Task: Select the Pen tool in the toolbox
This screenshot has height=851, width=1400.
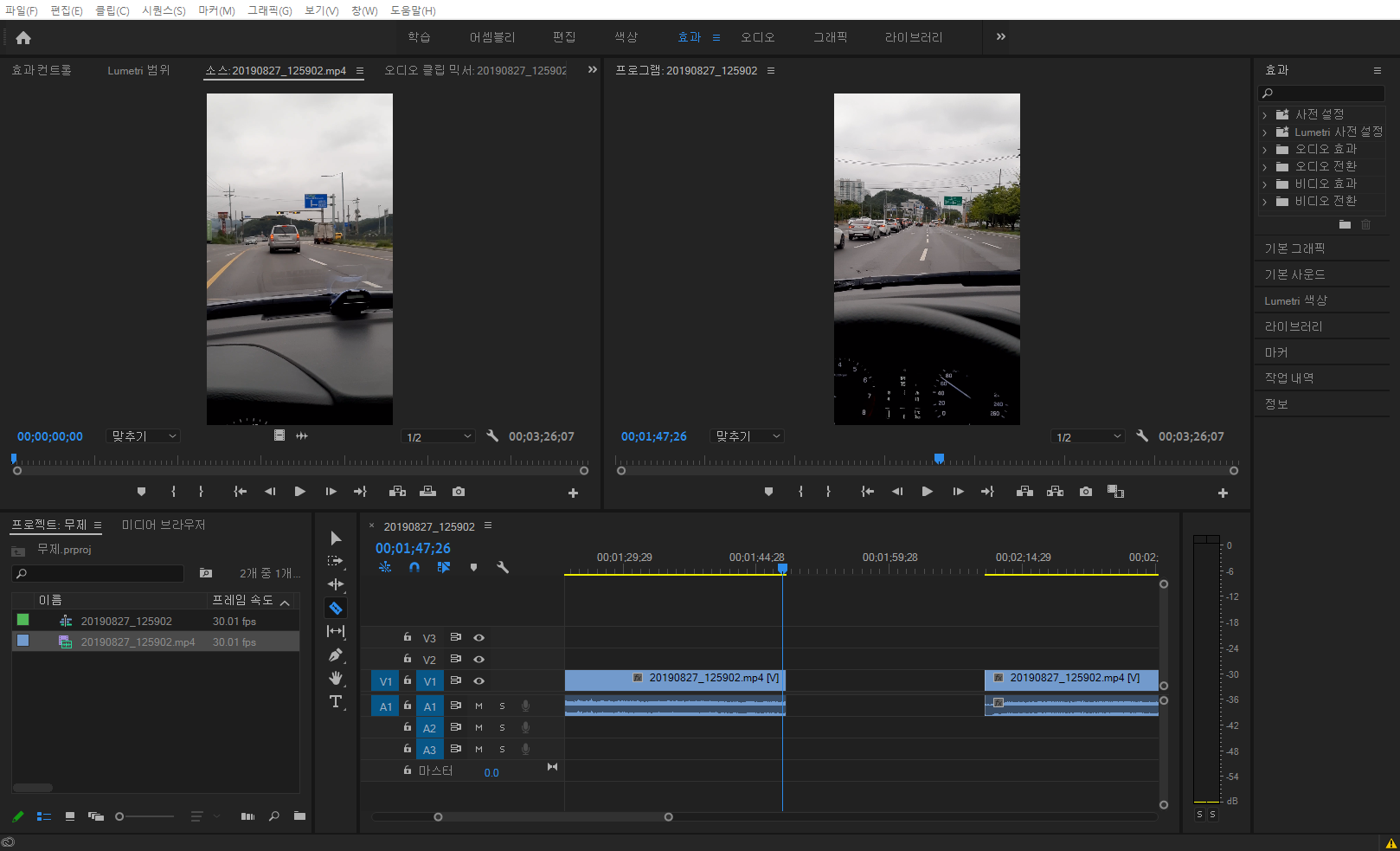Action: coord(336,655)
